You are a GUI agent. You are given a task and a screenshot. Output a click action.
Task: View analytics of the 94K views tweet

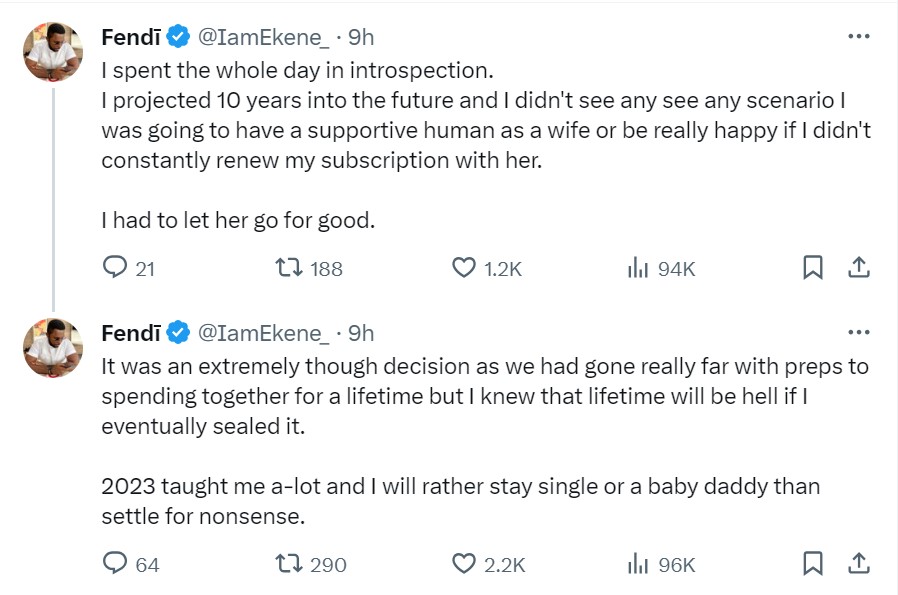636,268
